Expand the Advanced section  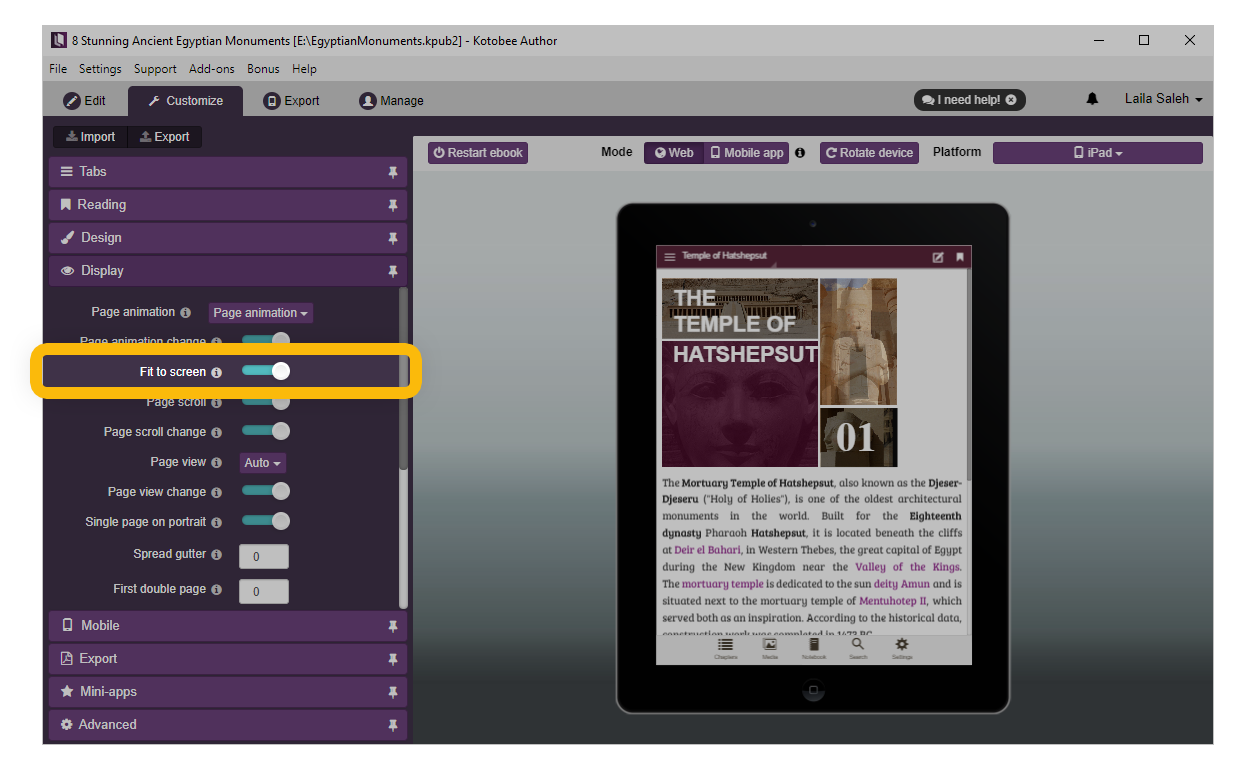[228, 725]
